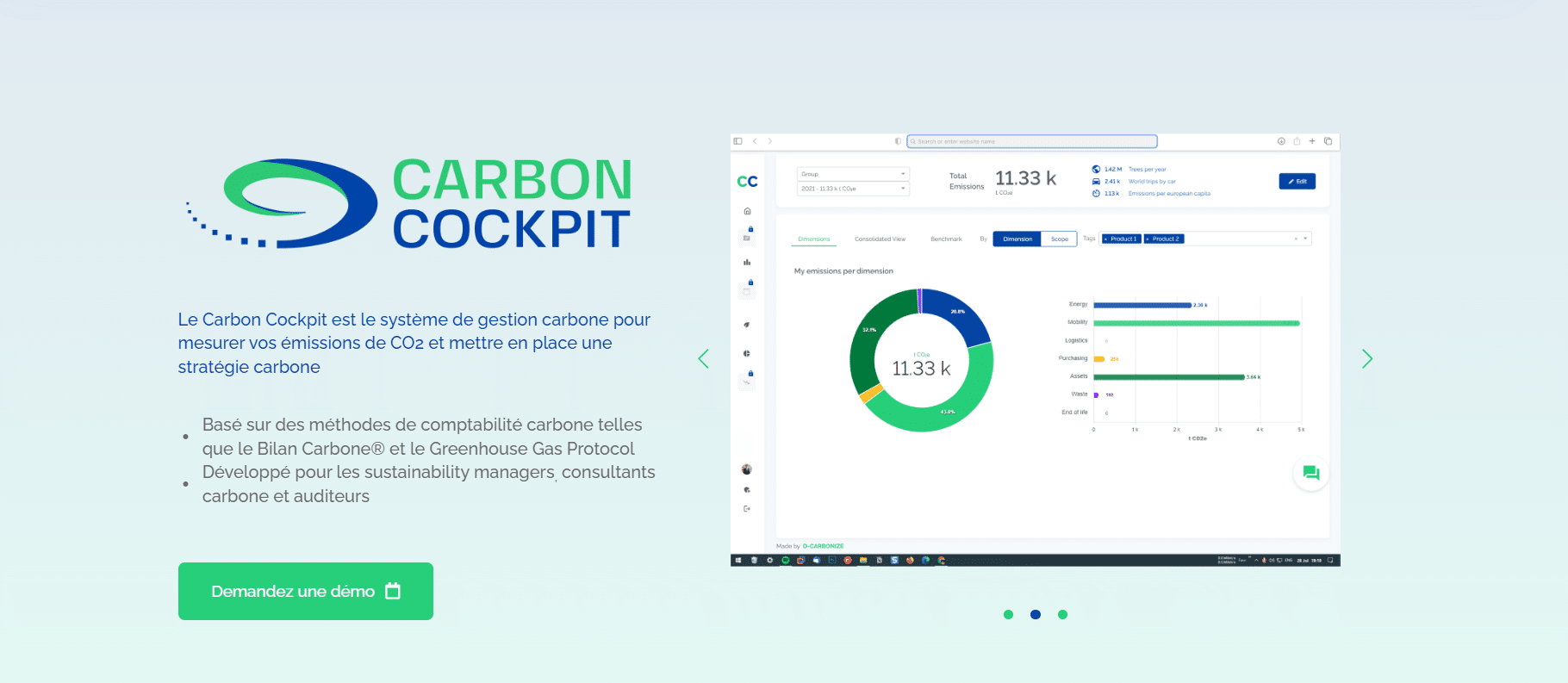The width and height of the screenshot is (1568, 683).
Task: Open the settings icon above logout
Action: [747, 490]
